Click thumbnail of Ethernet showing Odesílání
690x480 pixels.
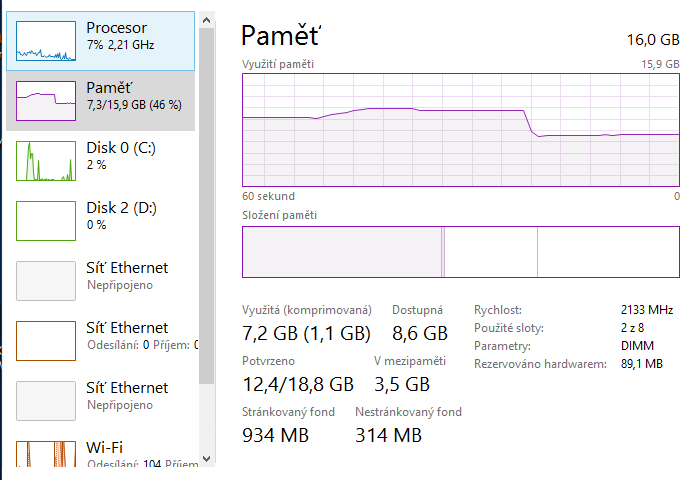(x=46, y=342)
